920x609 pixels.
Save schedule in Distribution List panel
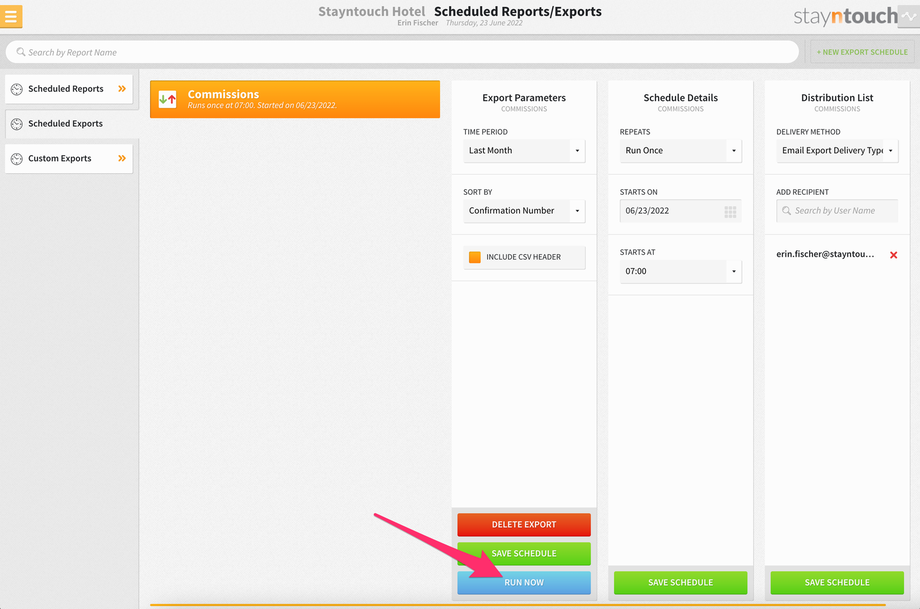(x=837, y=583)
